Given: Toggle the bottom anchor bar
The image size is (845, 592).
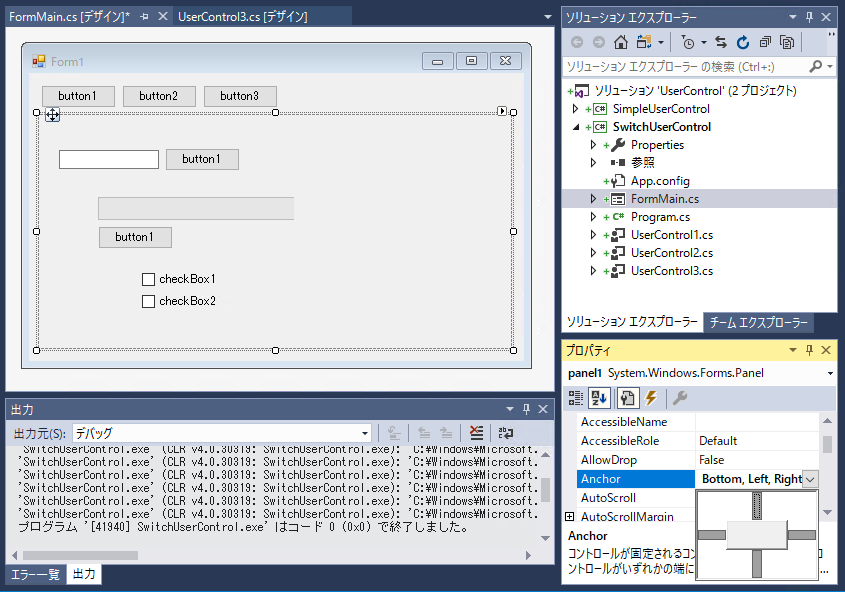Looking at the screenshot, I should click(x=757, y=563).
